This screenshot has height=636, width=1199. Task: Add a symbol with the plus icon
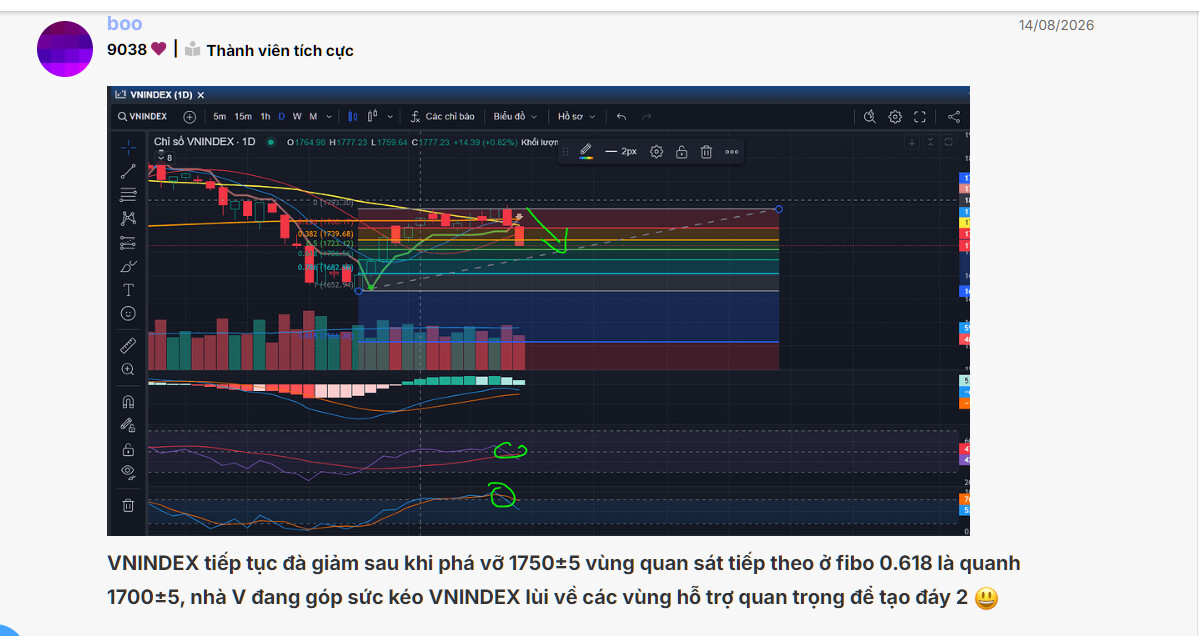[190, 117]
